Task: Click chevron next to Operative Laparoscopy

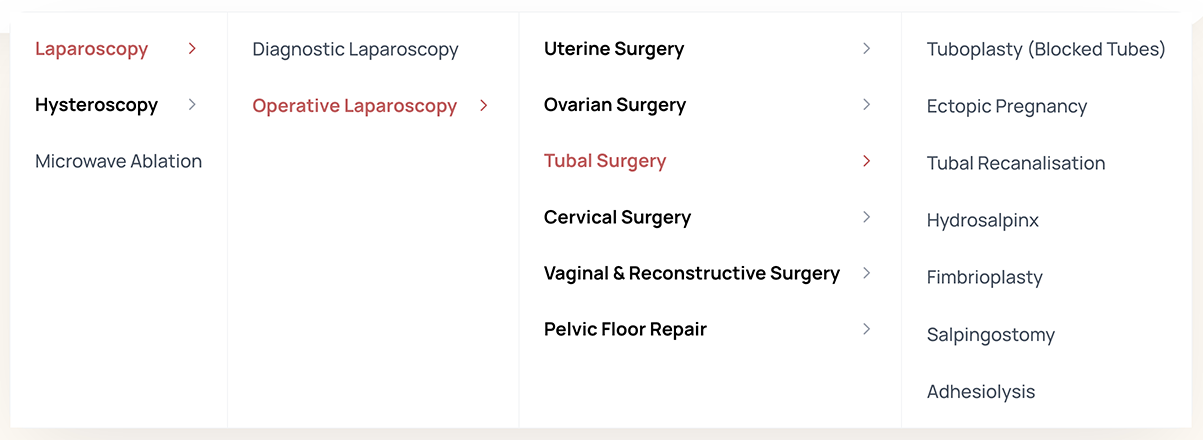Action: 484,105
